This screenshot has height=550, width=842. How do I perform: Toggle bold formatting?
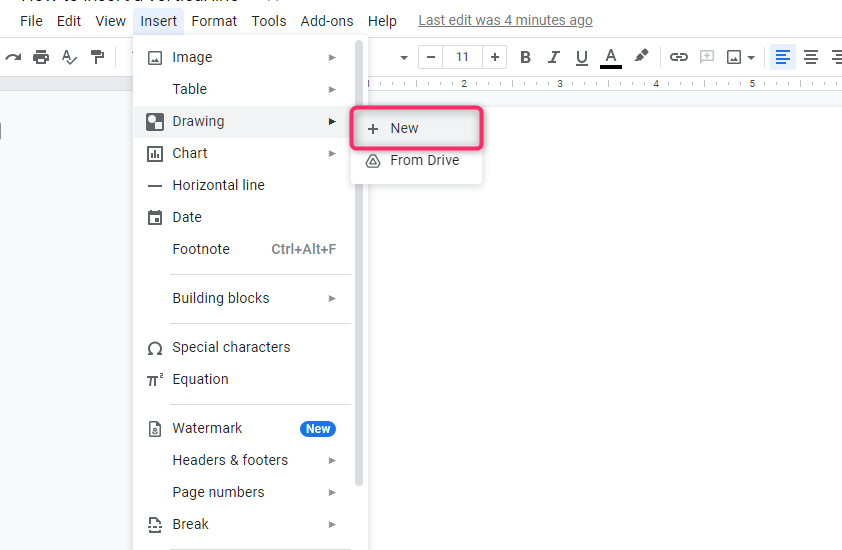525,57
